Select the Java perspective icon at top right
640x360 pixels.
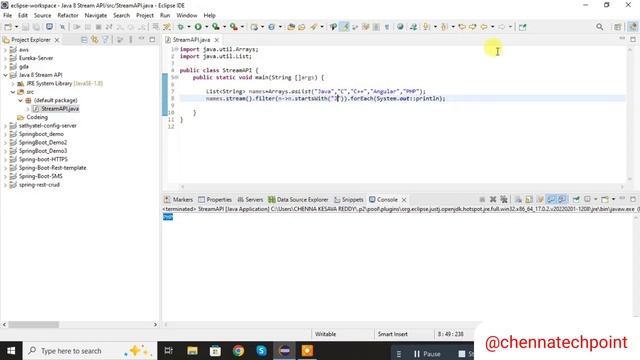tap(632, 27)
